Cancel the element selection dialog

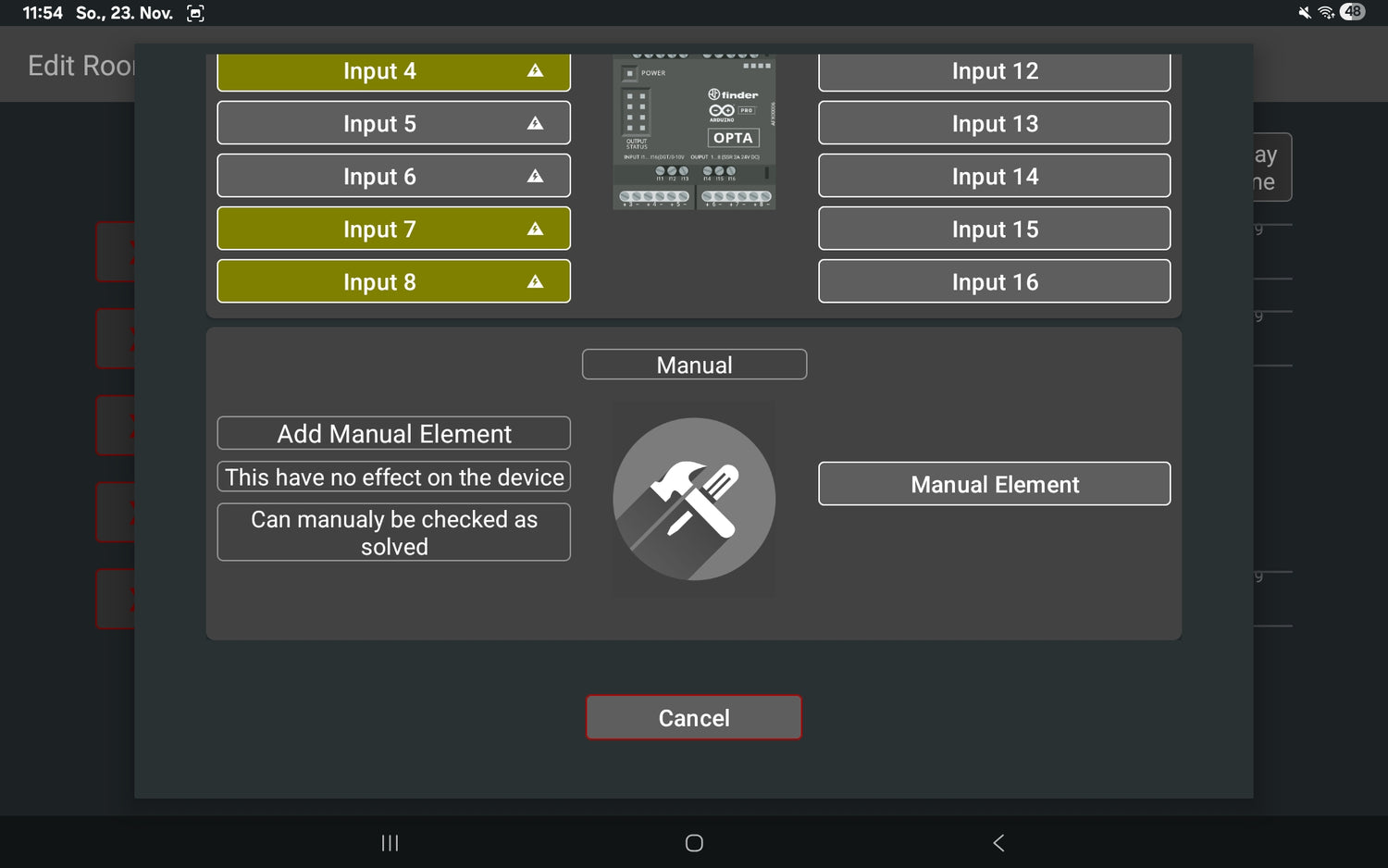(x=694, y=718)
